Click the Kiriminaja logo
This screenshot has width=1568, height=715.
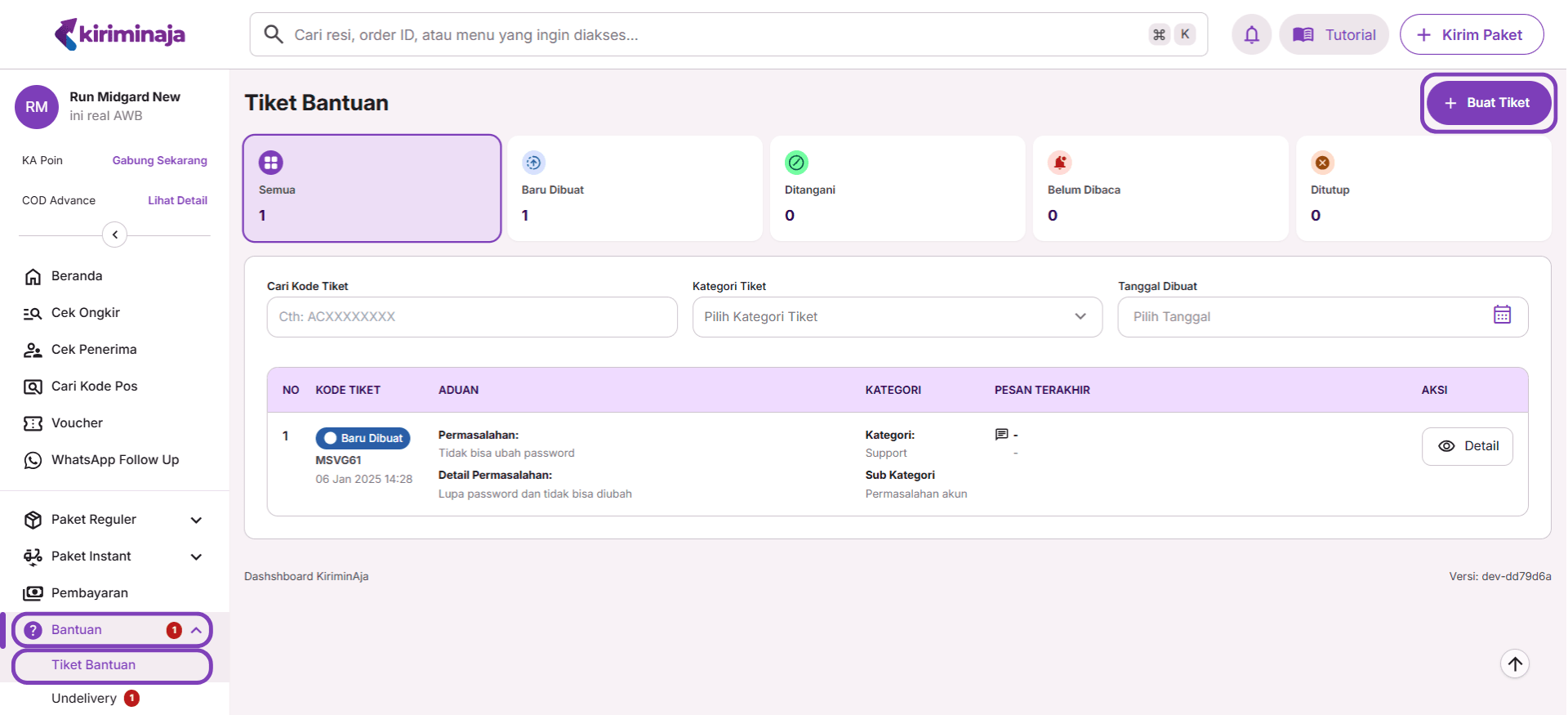point(120,34)
